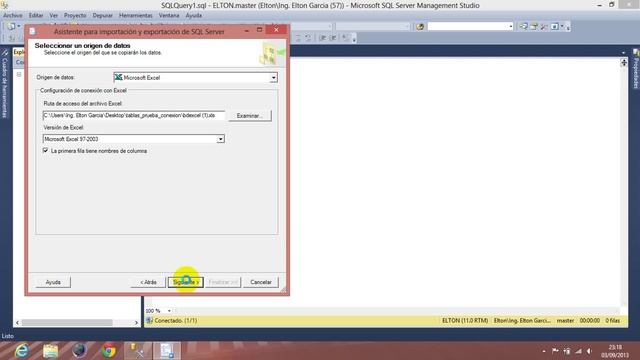
Task: Click the toolbox toolbar icon with yellow top
Action: pyautogui.click(x=534, y=27)
